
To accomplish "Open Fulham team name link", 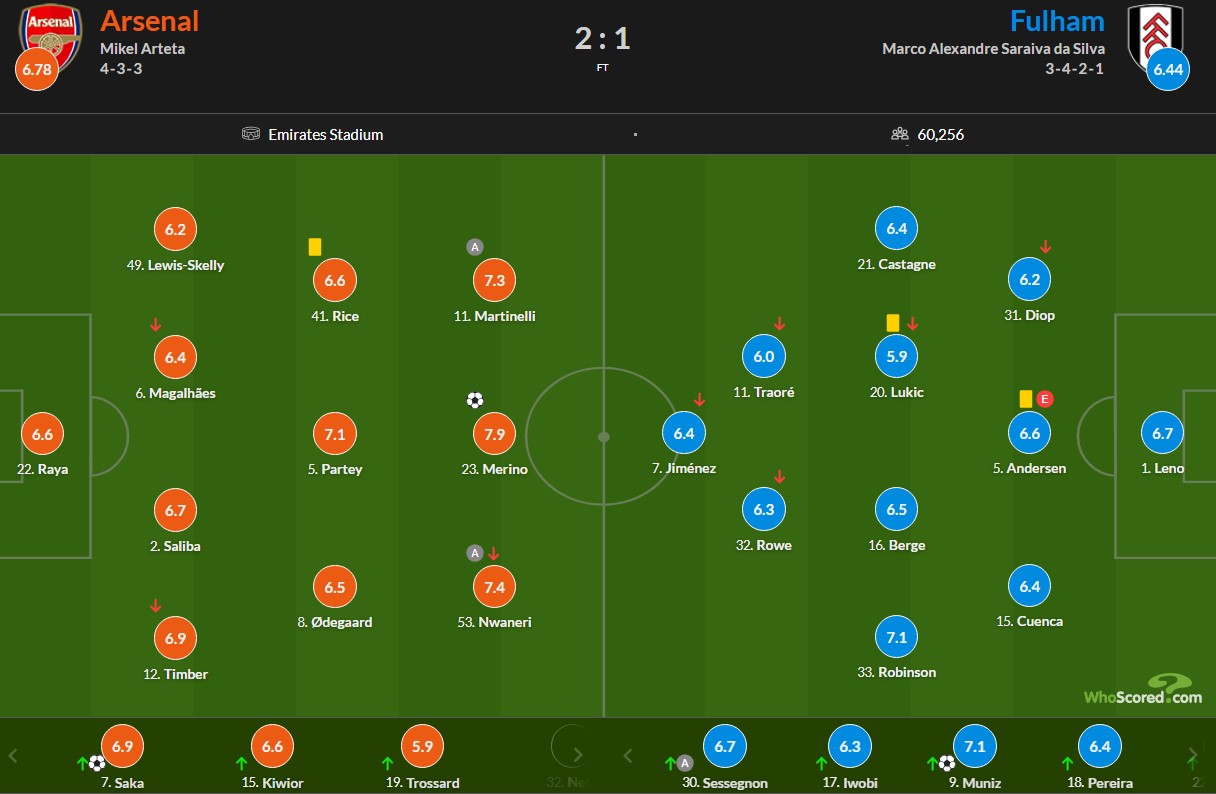I will coord(1057,21).
